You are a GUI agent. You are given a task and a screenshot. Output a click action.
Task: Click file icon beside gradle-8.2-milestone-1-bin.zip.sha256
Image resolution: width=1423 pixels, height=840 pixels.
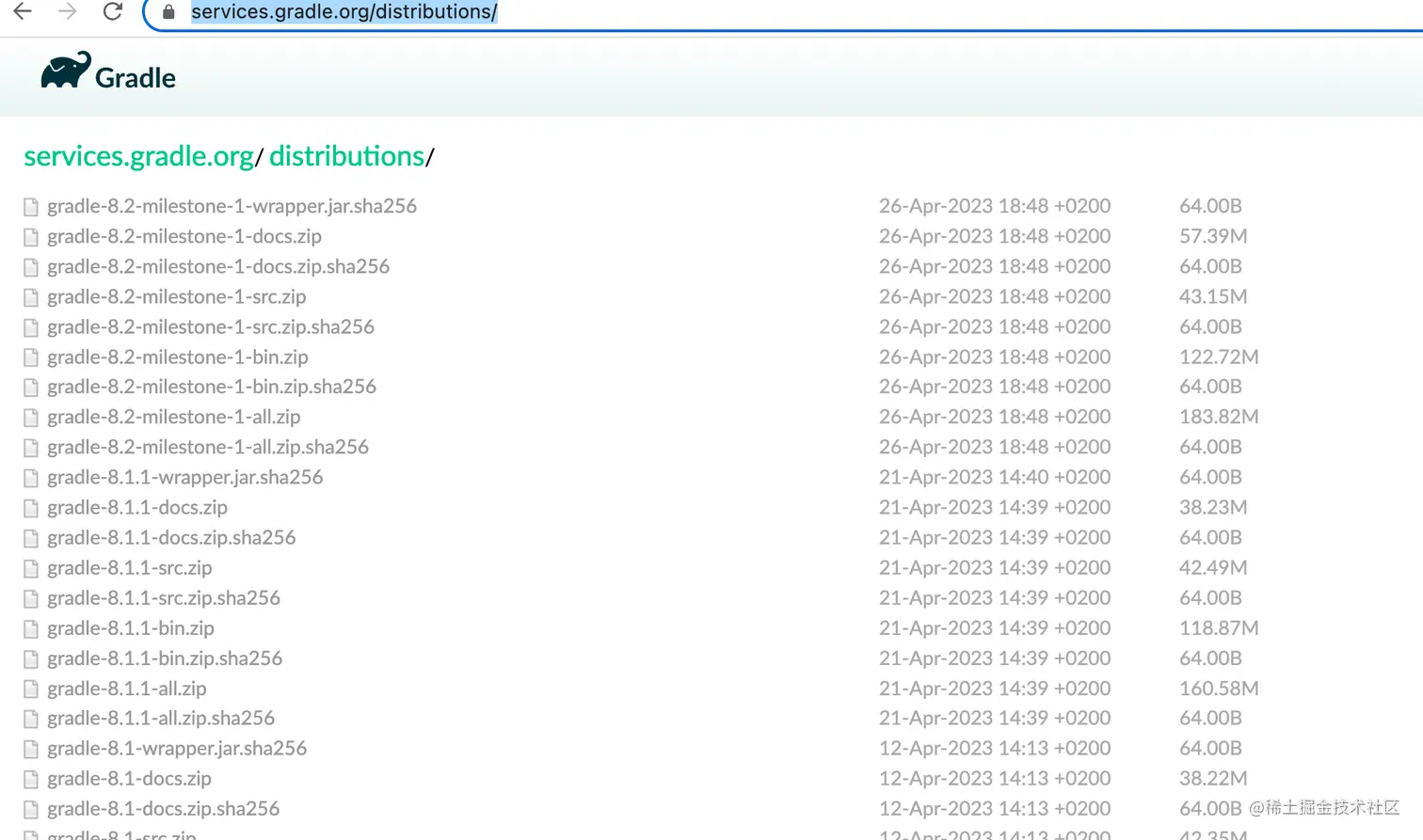tap(31, 388)
